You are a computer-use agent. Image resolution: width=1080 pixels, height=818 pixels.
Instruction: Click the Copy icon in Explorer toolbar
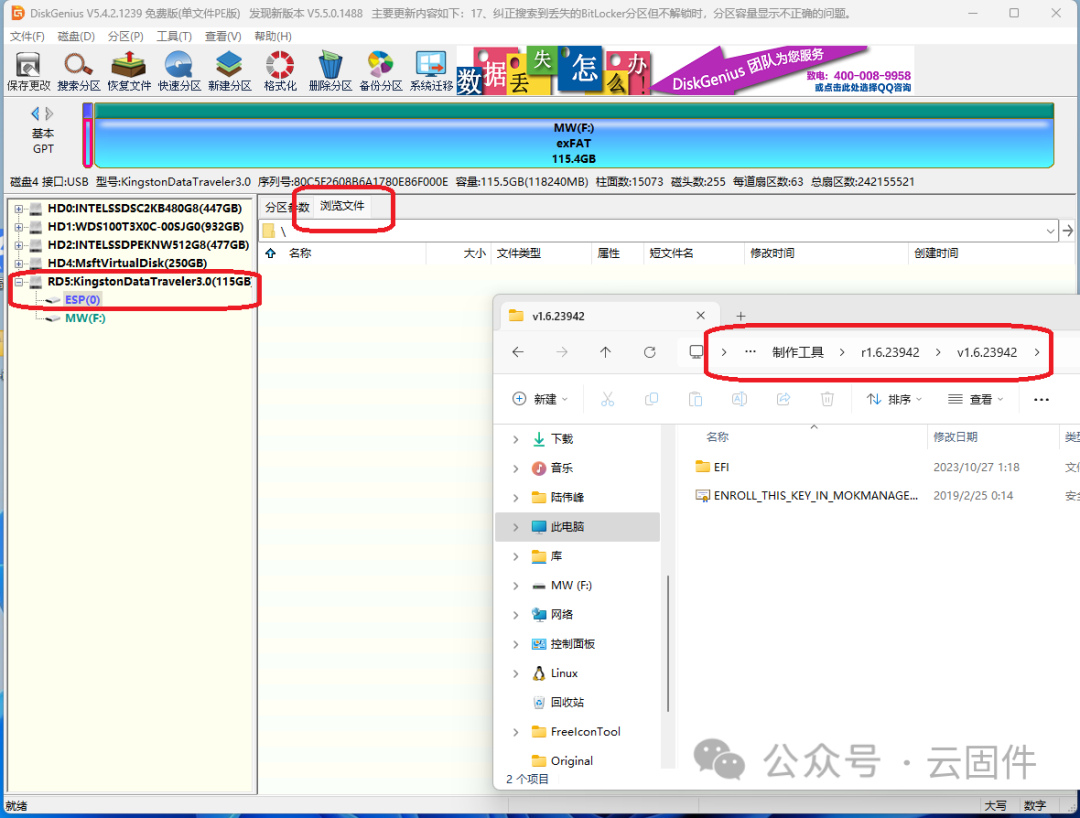coord(651,399)
